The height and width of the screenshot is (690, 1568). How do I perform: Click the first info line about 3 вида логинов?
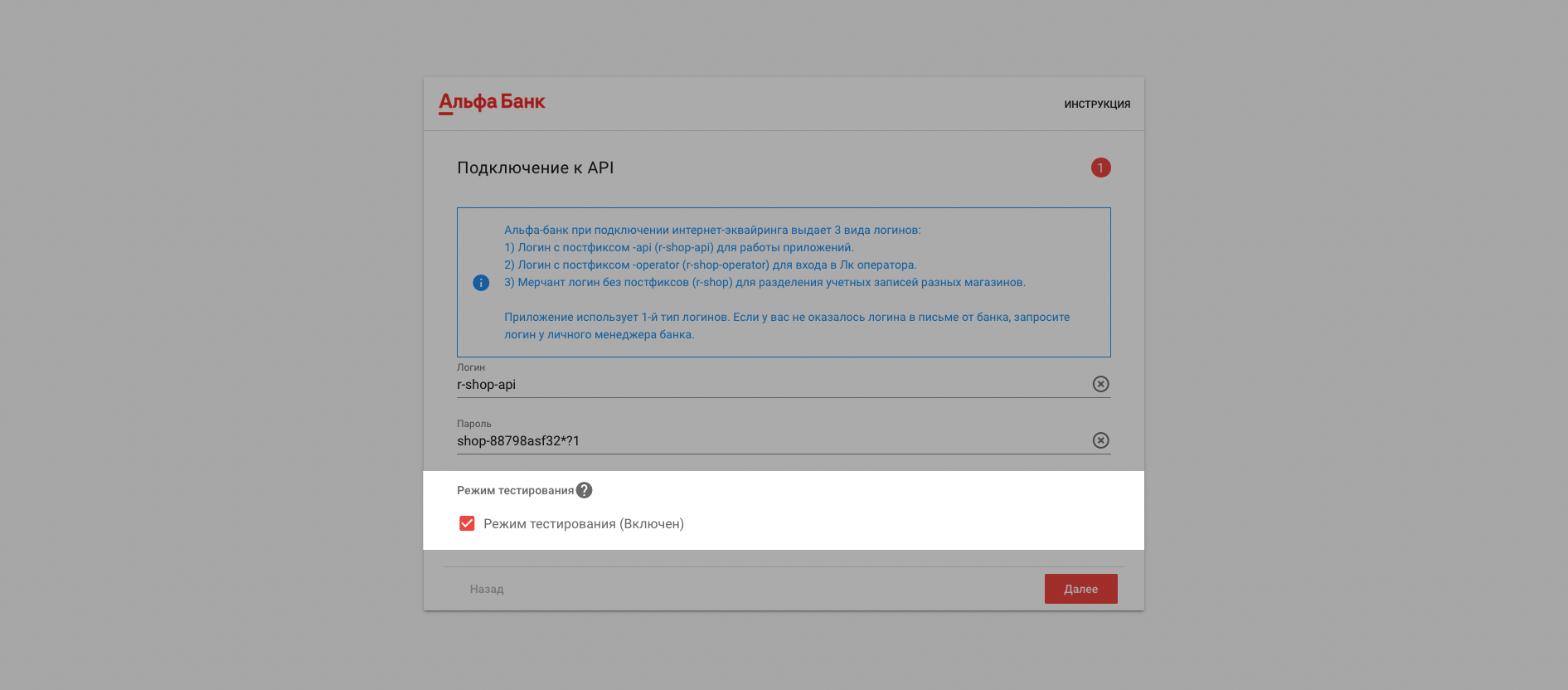712,231
